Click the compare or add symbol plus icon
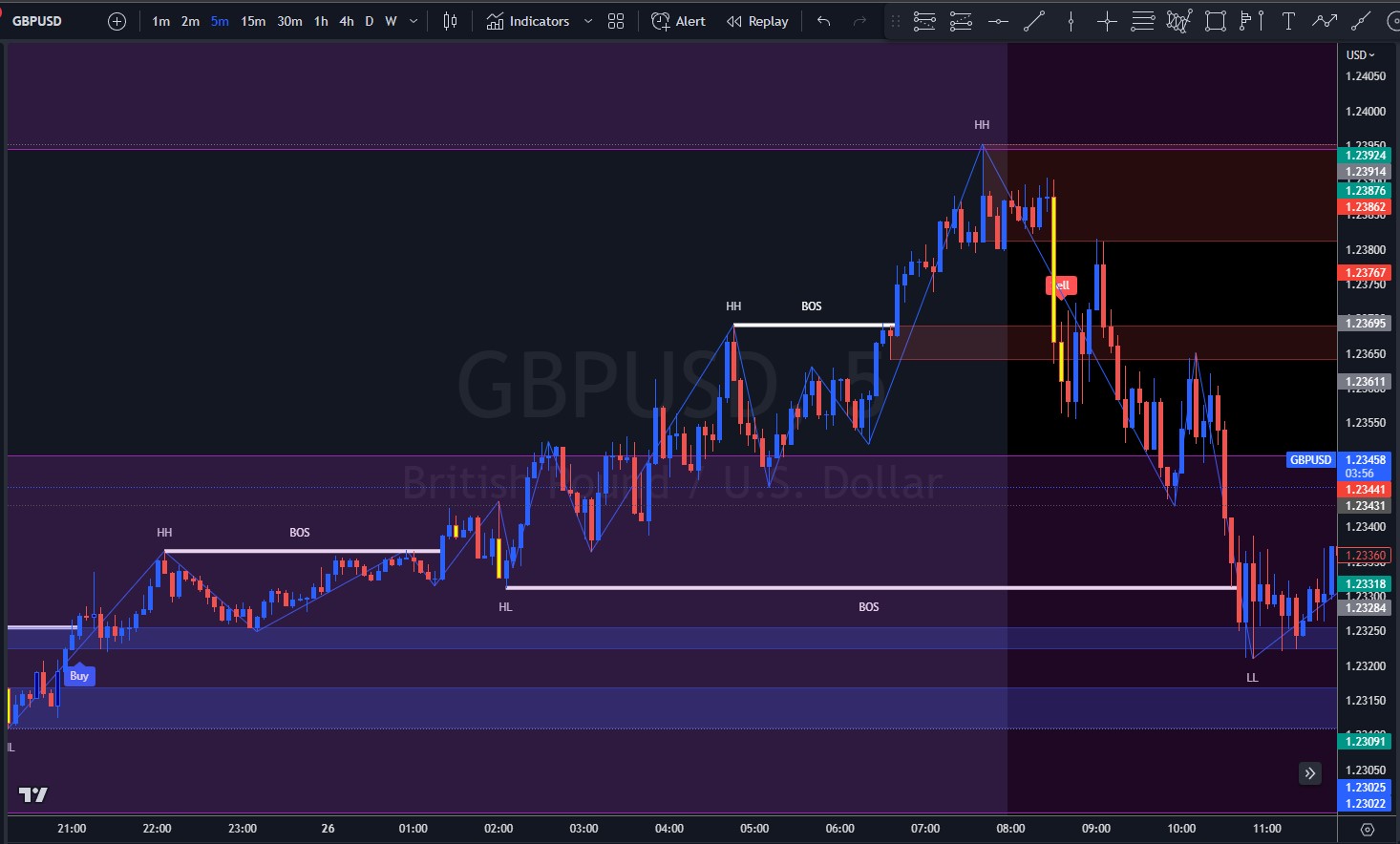Screen dimensions: 1400x844 [117, 21]
